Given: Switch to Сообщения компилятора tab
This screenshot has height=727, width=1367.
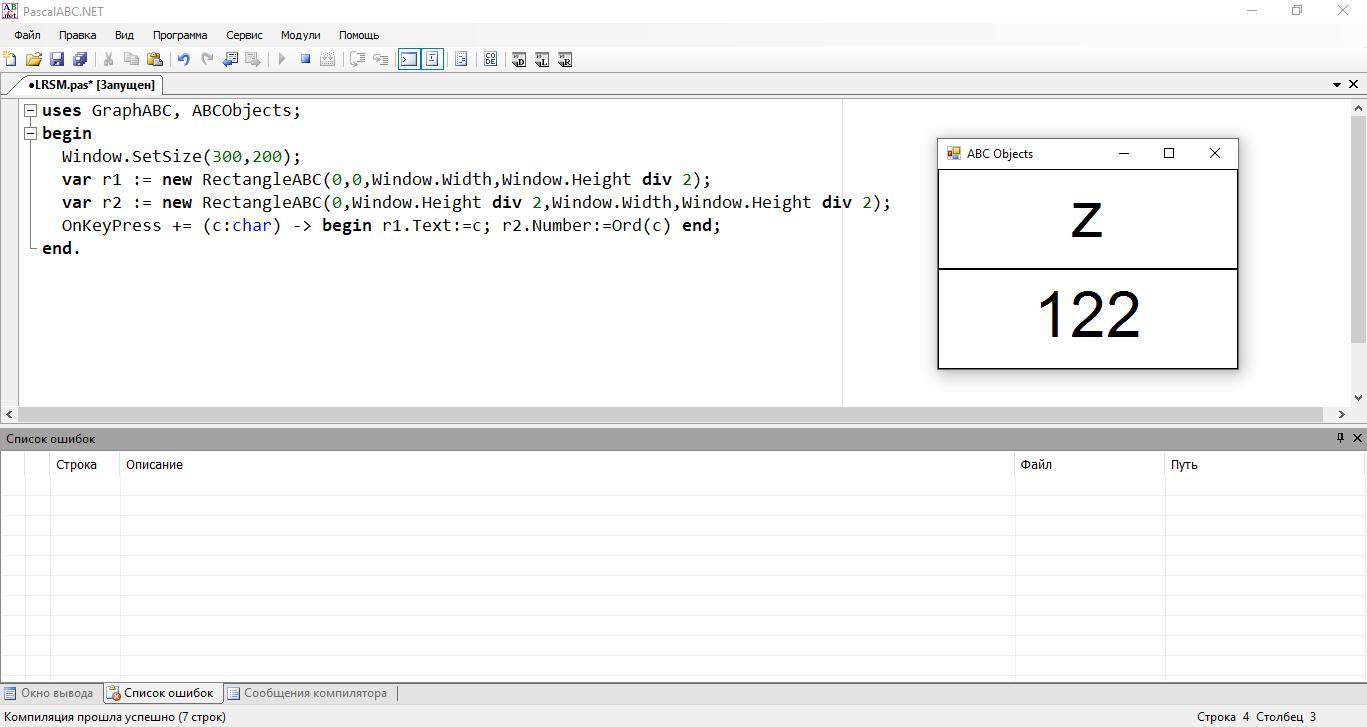Looking at the screenshot, I should point(306,693).
